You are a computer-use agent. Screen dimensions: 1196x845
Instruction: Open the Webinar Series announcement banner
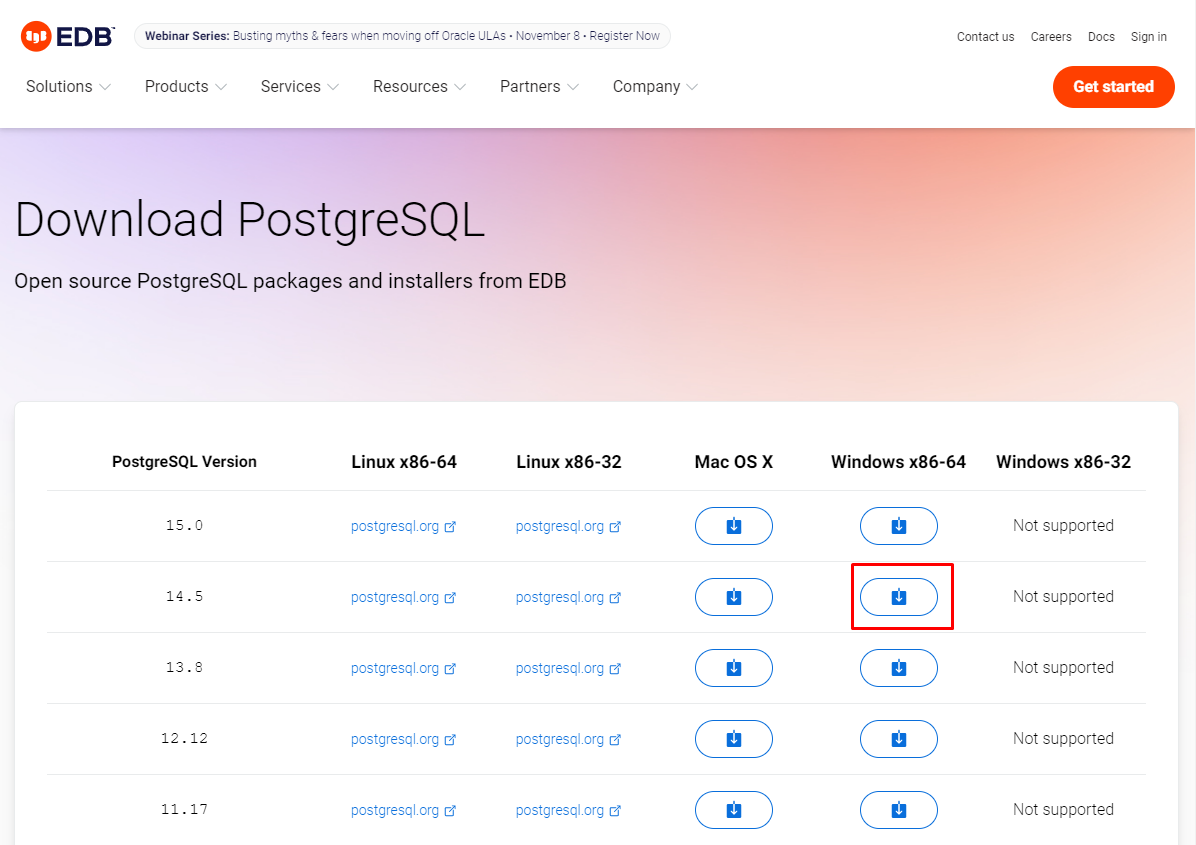402,36
